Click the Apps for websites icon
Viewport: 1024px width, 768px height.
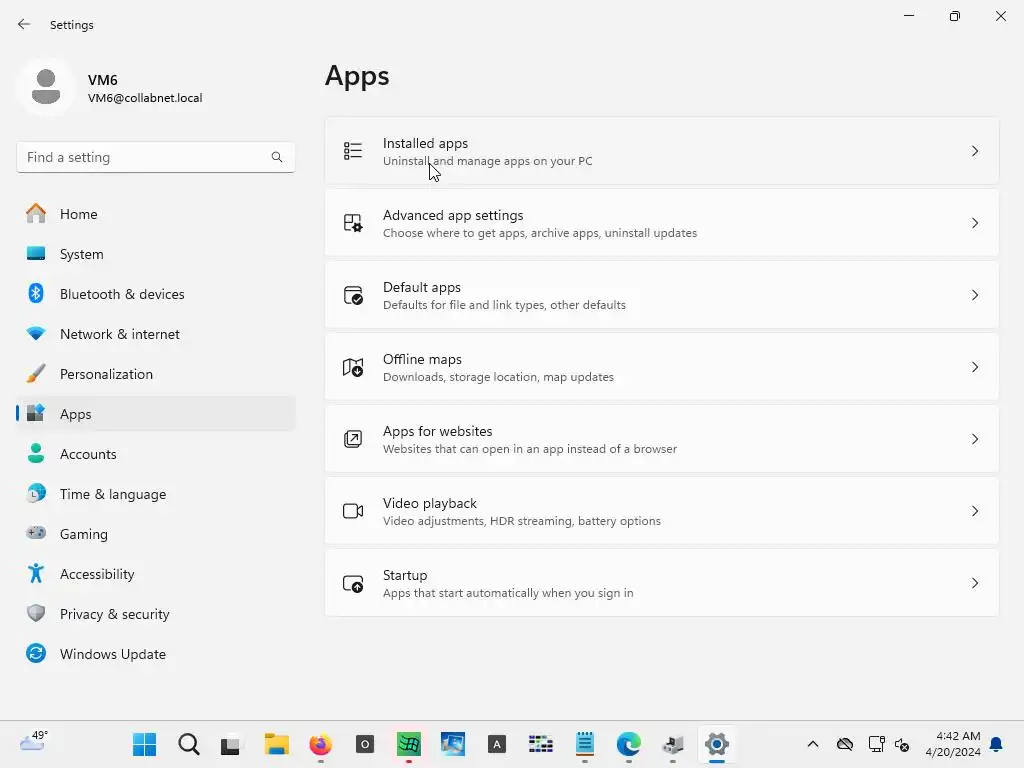[353, 439]
